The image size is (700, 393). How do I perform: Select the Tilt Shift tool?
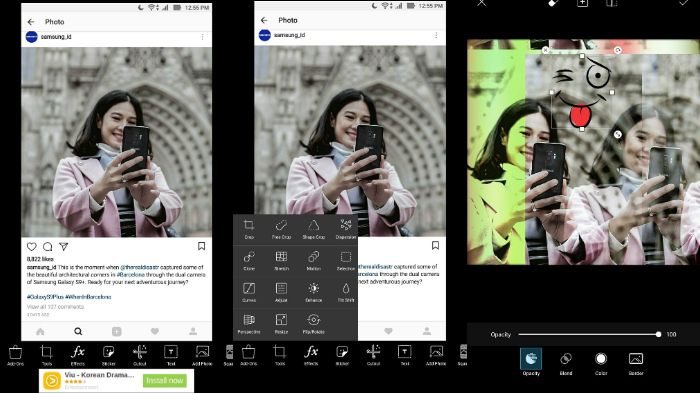pyautogui.click(x=346, y=292)
